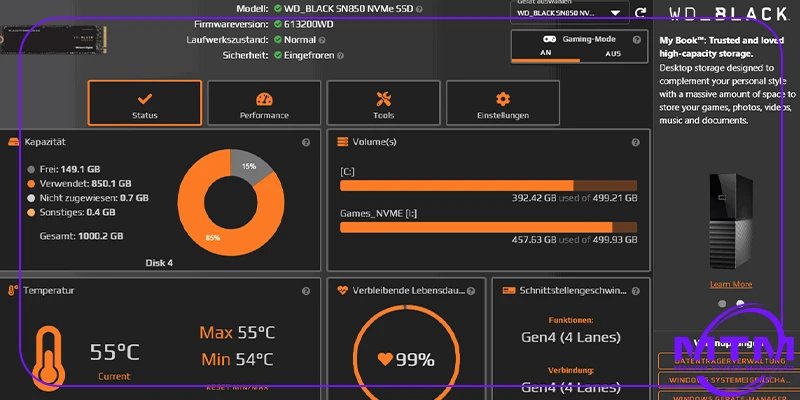Click Kapazität panel help icon
The height and width of the screenshot is (400, 800).
point(306,142)
